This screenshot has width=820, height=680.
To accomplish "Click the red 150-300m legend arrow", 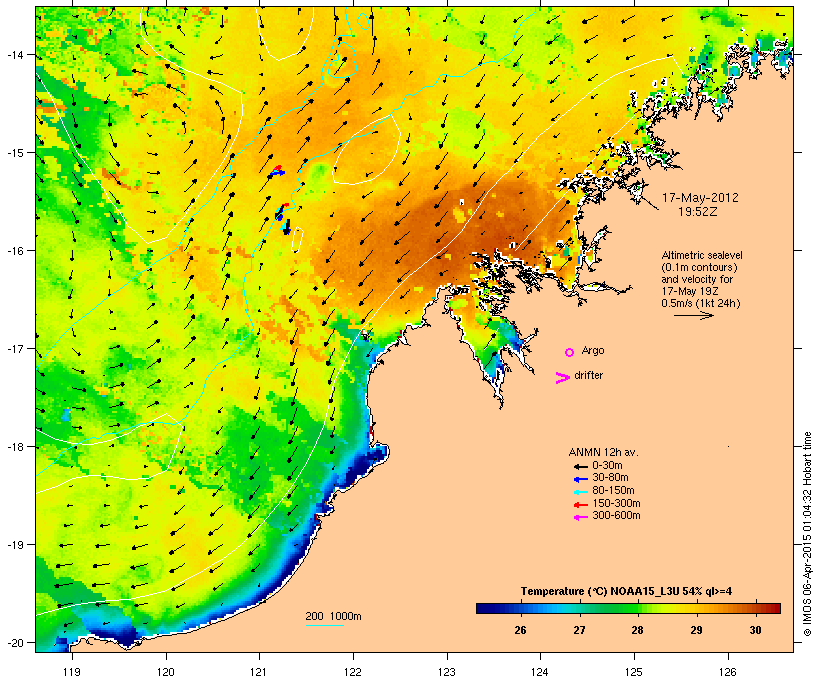I will 580,505.
